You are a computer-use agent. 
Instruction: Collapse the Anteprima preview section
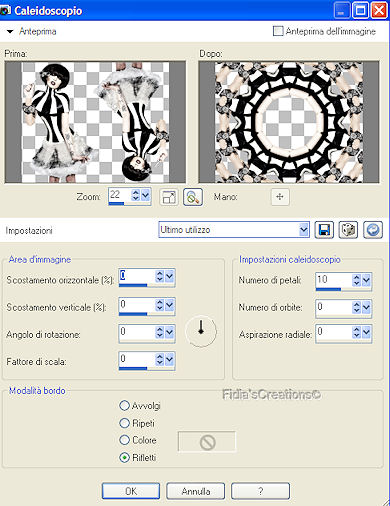[10, 32]
